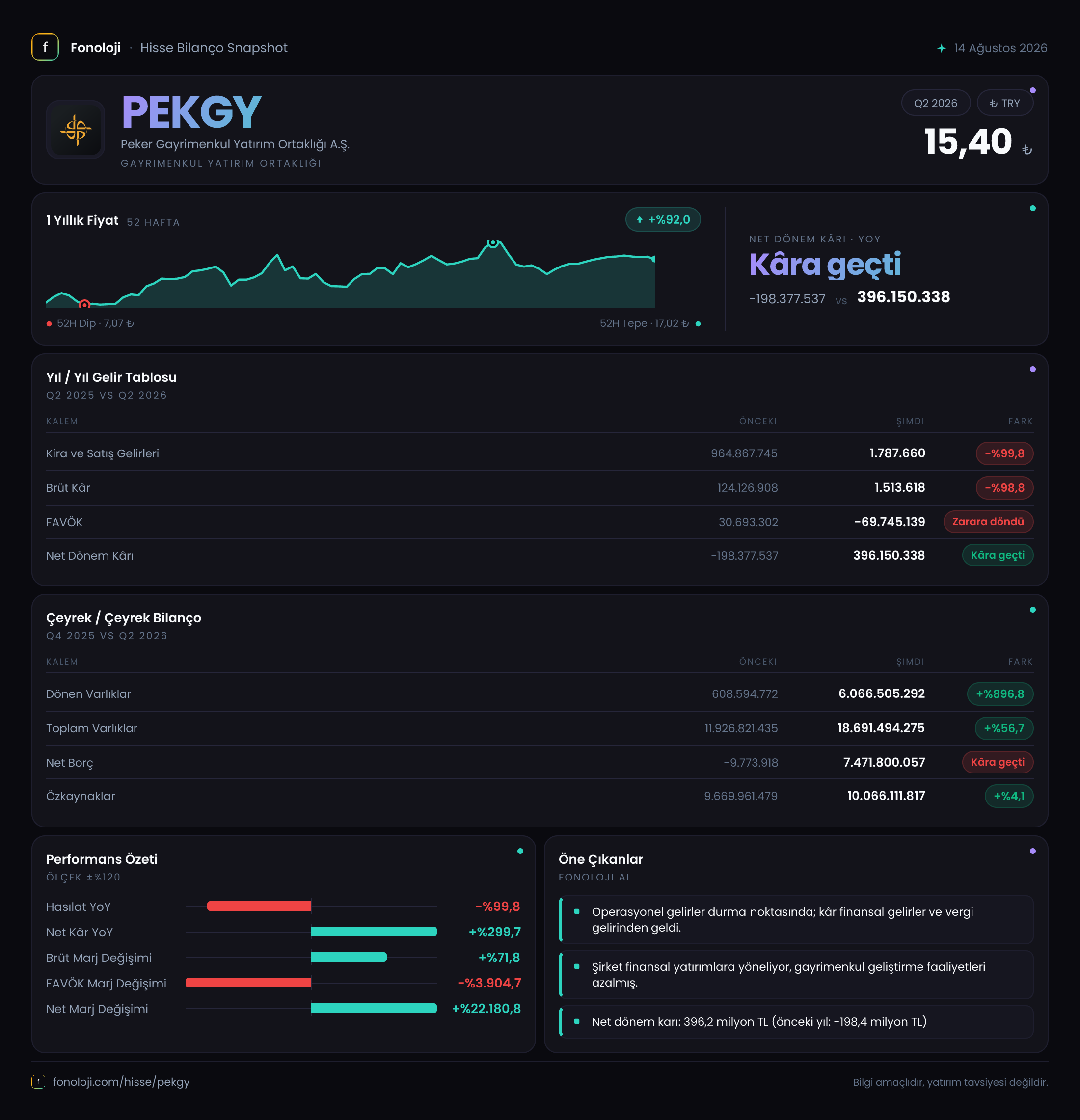This screenshot has height=1120, width=1080.
Task: Click 'Kâra geçti' badge in Net Dönem Kârı row
Action: pos(998,556)
